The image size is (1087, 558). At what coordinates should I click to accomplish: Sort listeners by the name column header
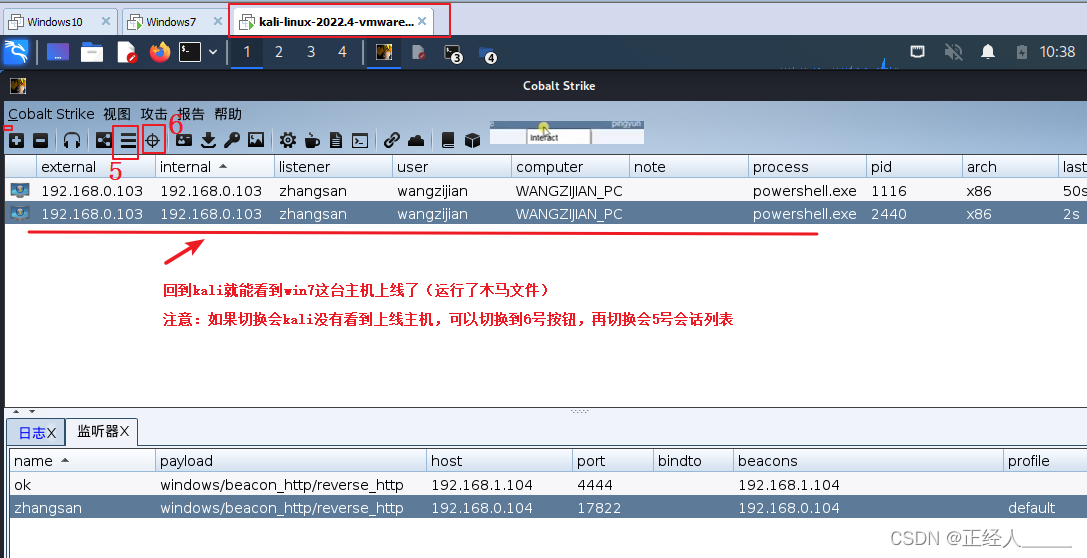[82, 461]
